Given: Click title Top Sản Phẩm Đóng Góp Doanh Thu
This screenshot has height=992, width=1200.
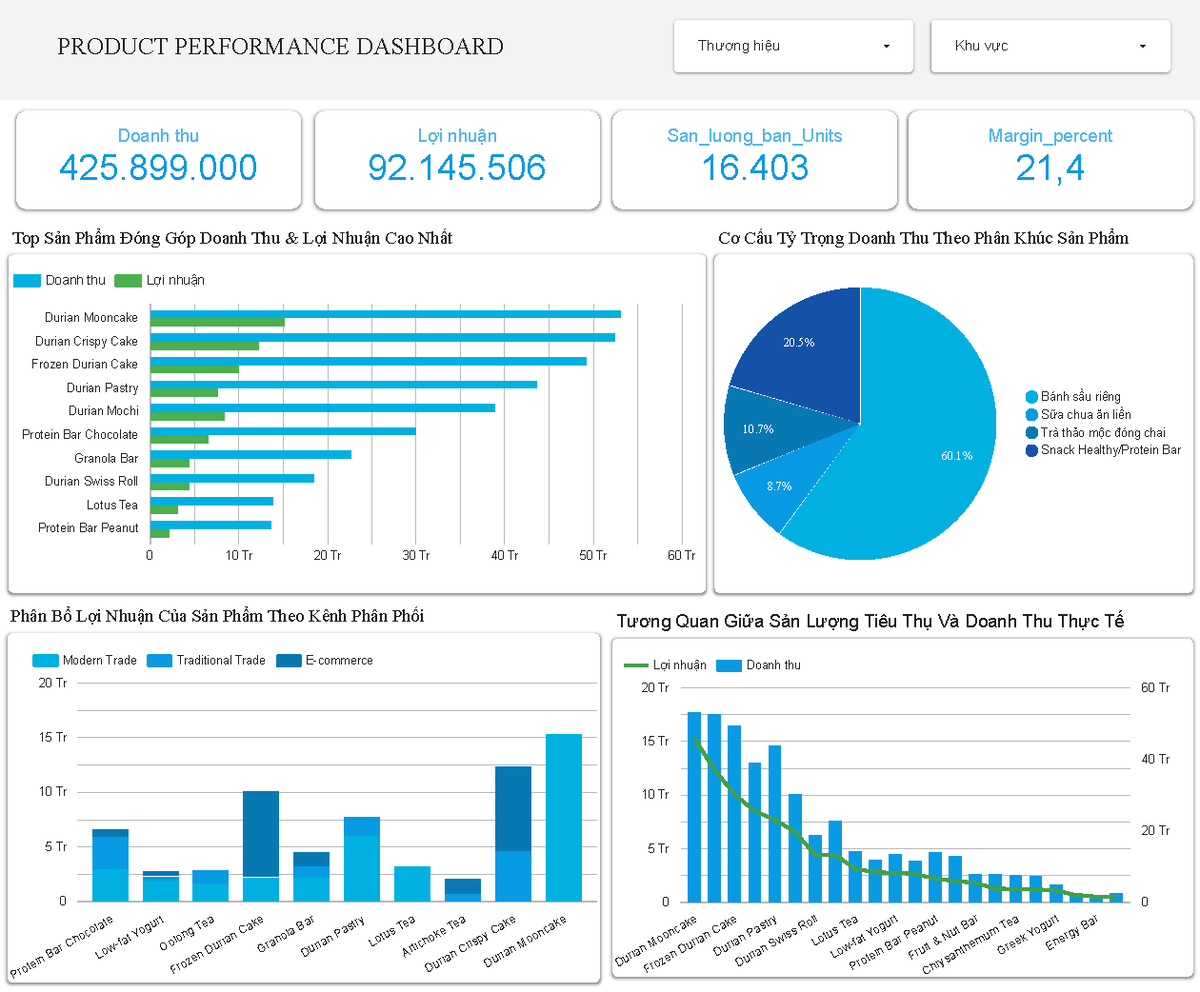Looking at the screenshot, I should (232, 238).
